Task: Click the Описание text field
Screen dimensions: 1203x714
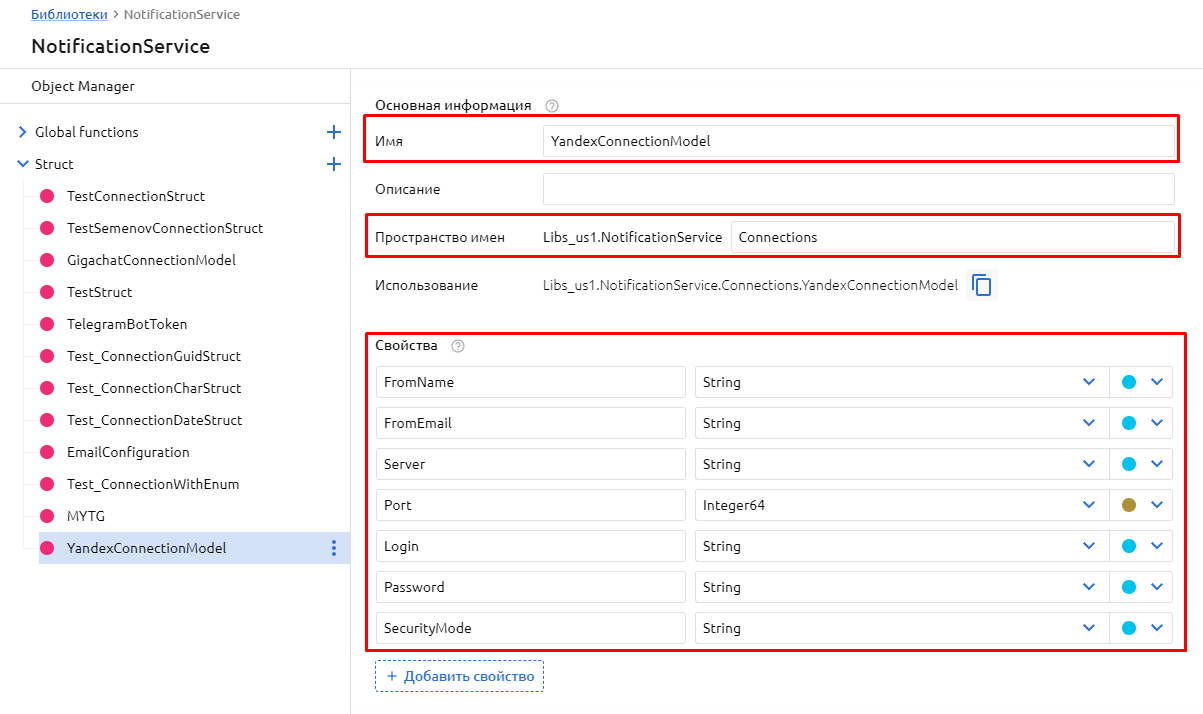Action: (858, 189)
